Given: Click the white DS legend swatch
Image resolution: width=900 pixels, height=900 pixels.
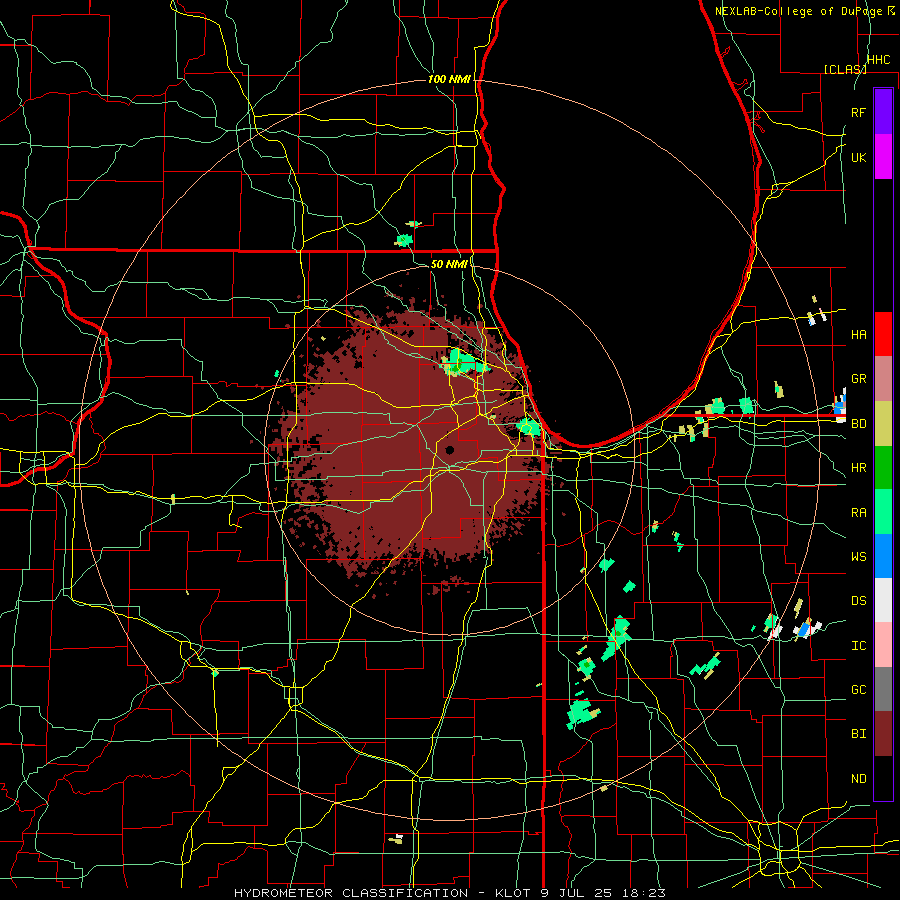Looking at the screenshot, I should pos(883,600).
